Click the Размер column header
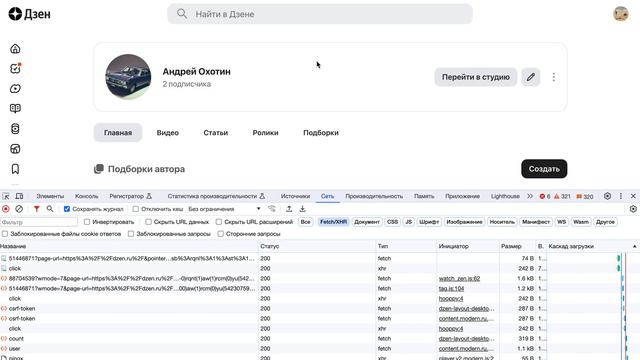Image resolution: width=640 pixels, height=360 pixels. tap(517, 247)
